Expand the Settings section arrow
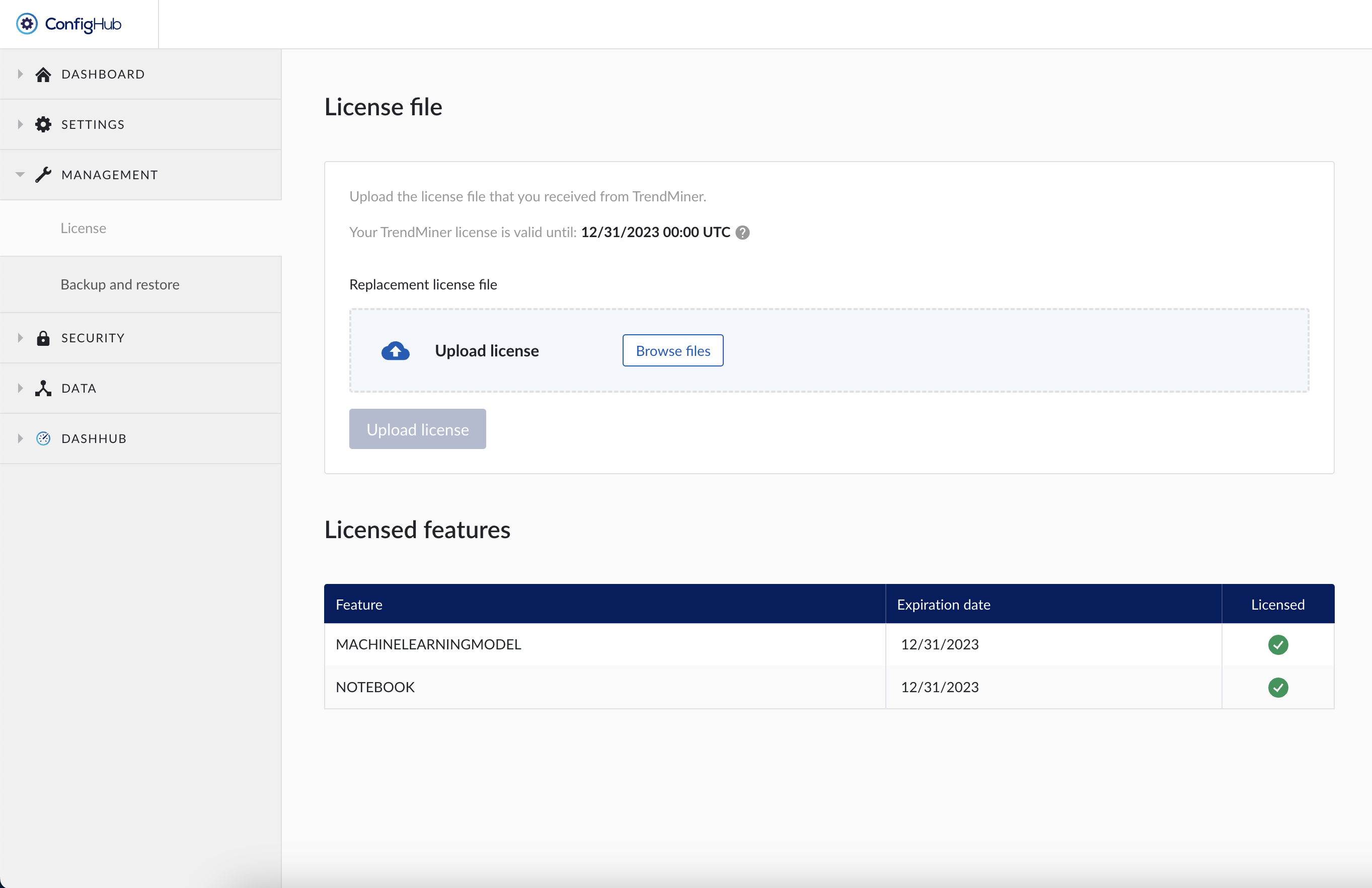This screenshot has height=888, width=1372. pyautogui.click(x=20, y=124)
